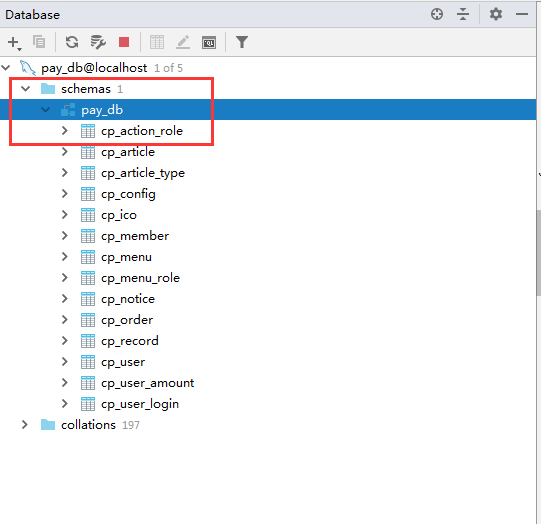The image size is (541, 524).
Task: Click the table icon beside cp_article
Action: (x=88, y=152)
